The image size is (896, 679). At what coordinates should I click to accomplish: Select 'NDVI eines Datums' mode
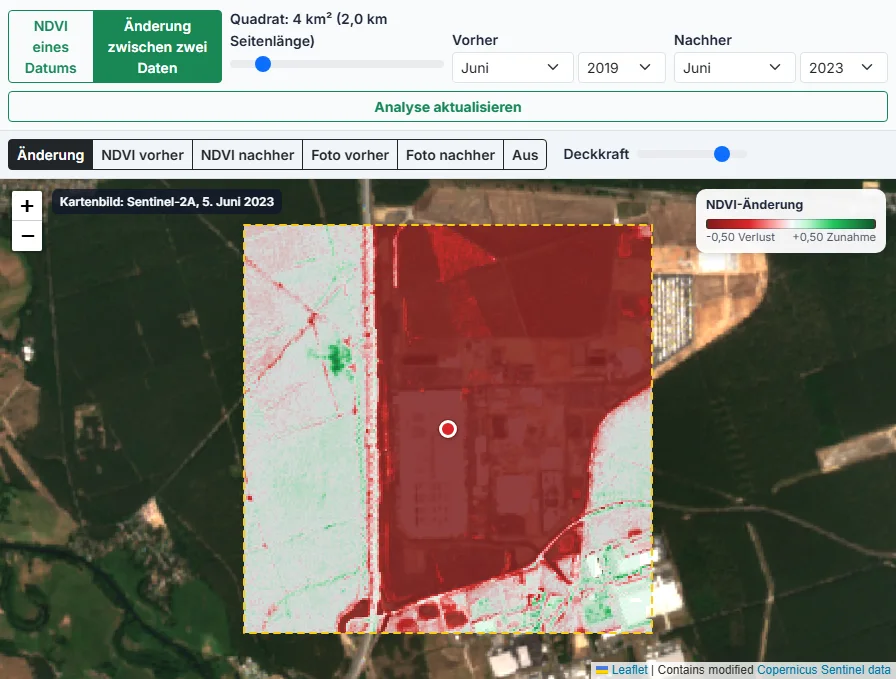point(51,47)
